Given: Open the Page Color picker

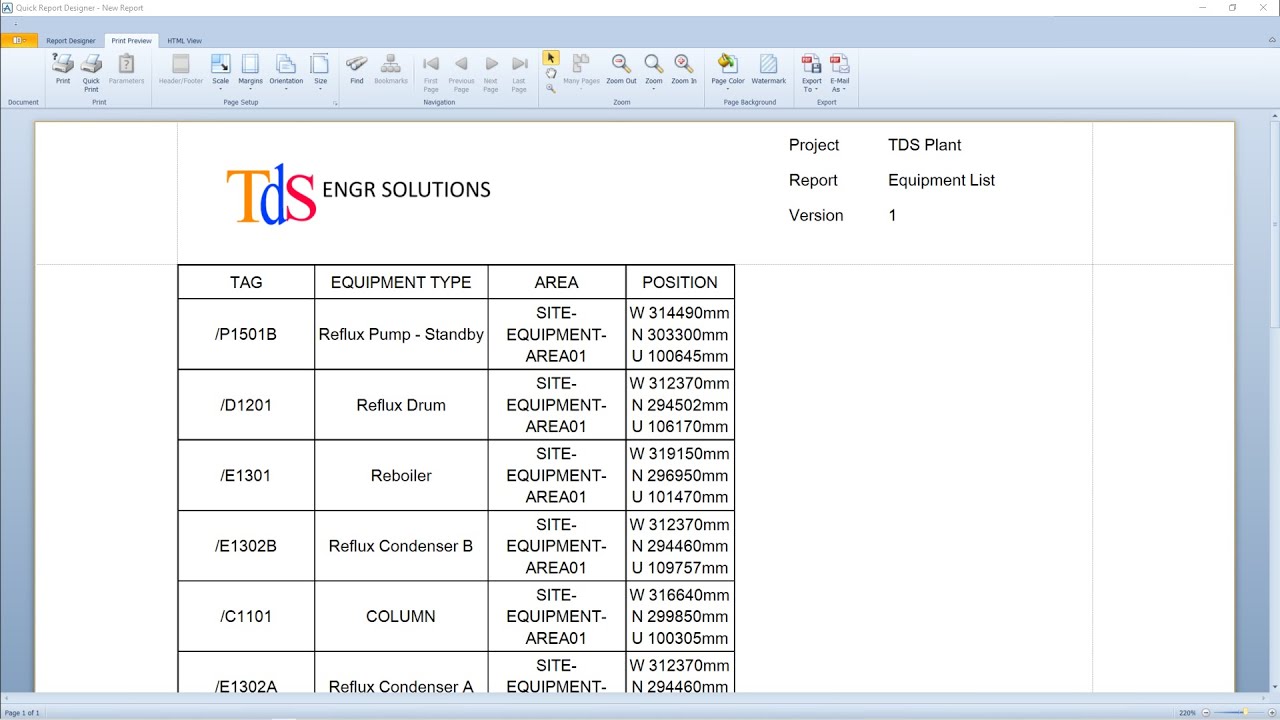Looking at the screenshot, I should coord(728,72).
